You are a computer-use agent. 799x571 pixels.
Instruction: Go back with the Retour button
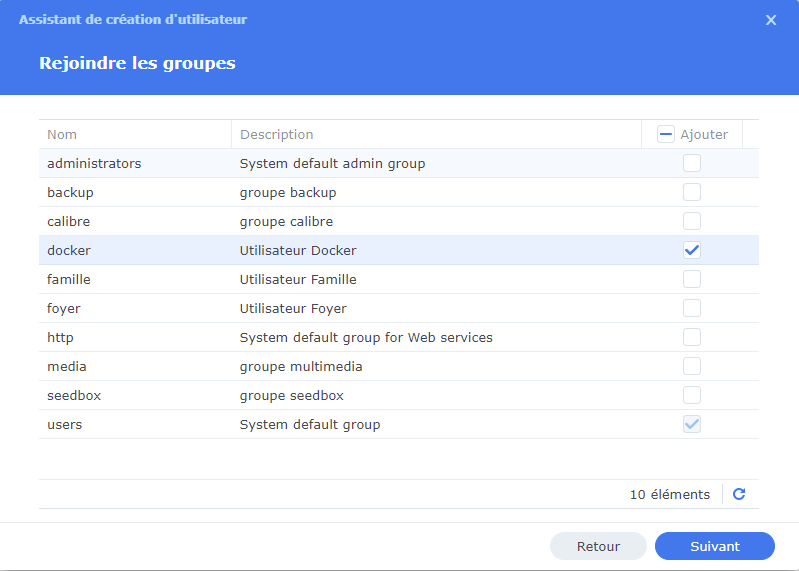pyautogui.click(x=598, y=546)
